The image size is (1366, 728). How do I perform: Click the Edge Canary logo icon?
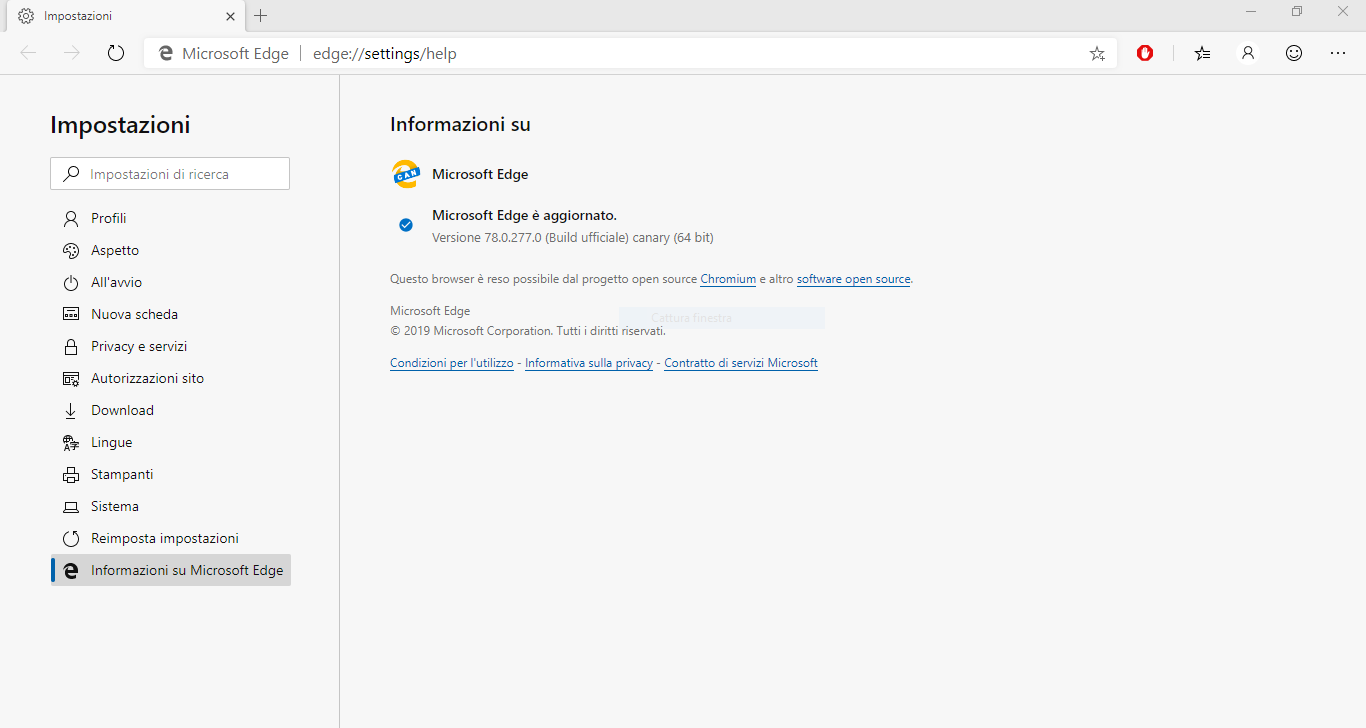[405, 173]
